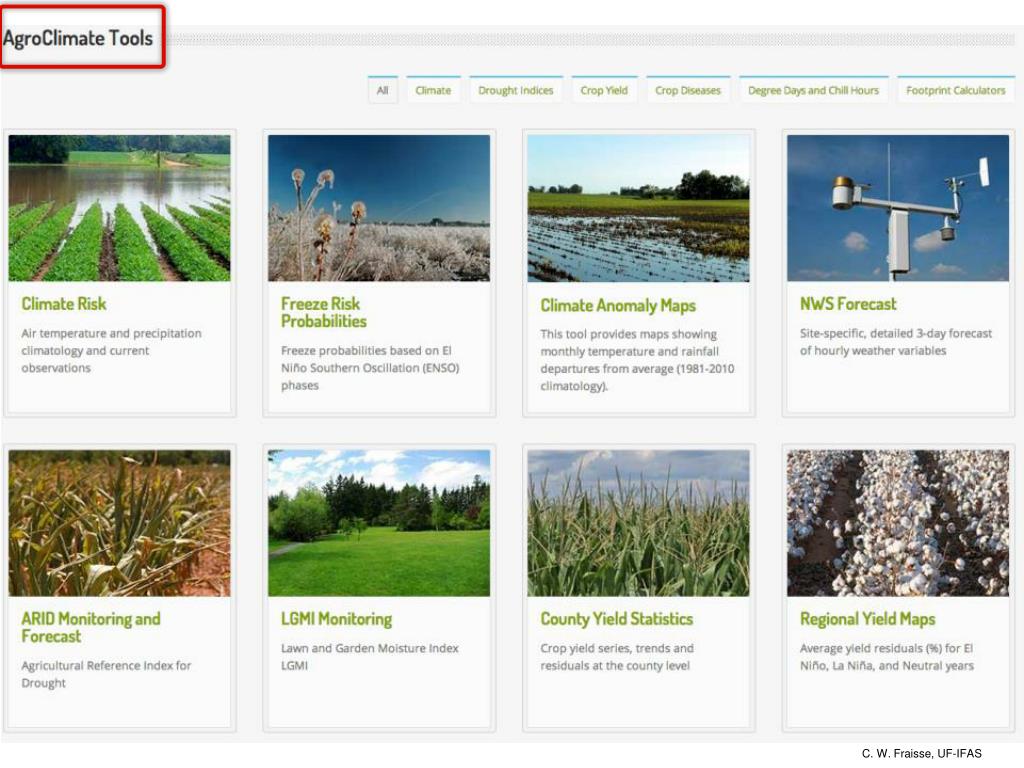Click the 'C. W. Fraisse, UF-IFAS' credit
The width and height of the screenshot is (1024, 768).
[x=921, y=753]
